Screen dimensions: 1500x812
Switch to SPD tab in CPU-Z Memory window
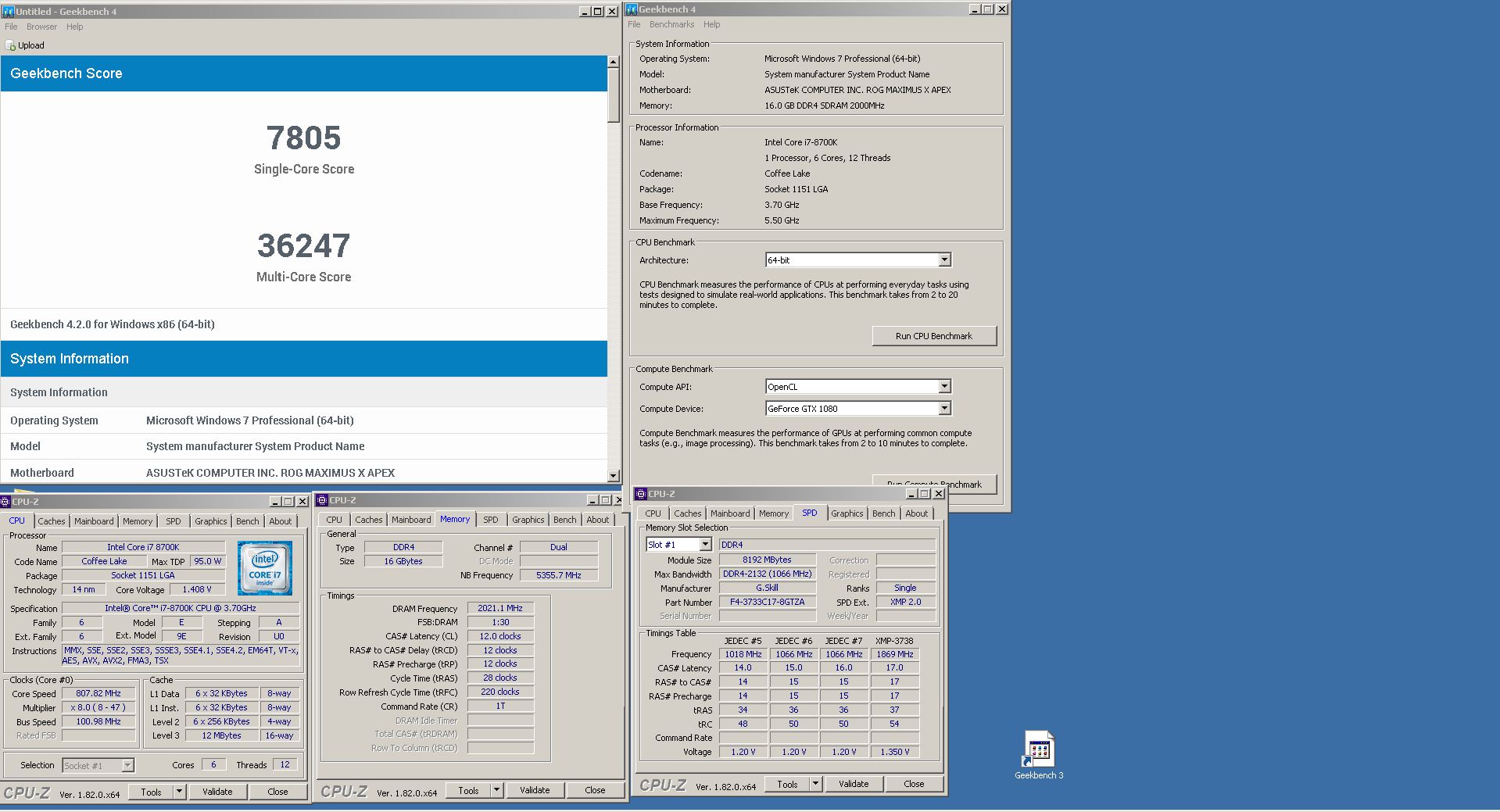(x=491, y=520)
